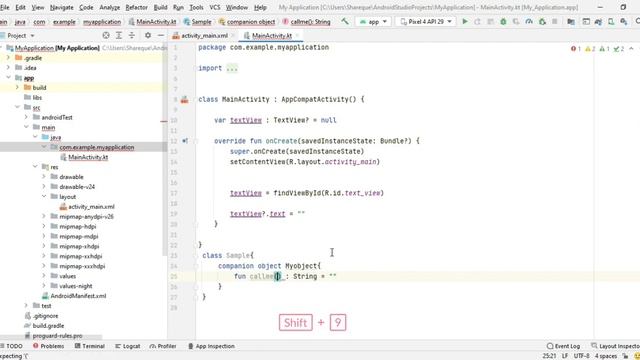The image size is (640, 360).
Task: Click the Sync Project with Gradle icon
Action: tap(598, 22)
